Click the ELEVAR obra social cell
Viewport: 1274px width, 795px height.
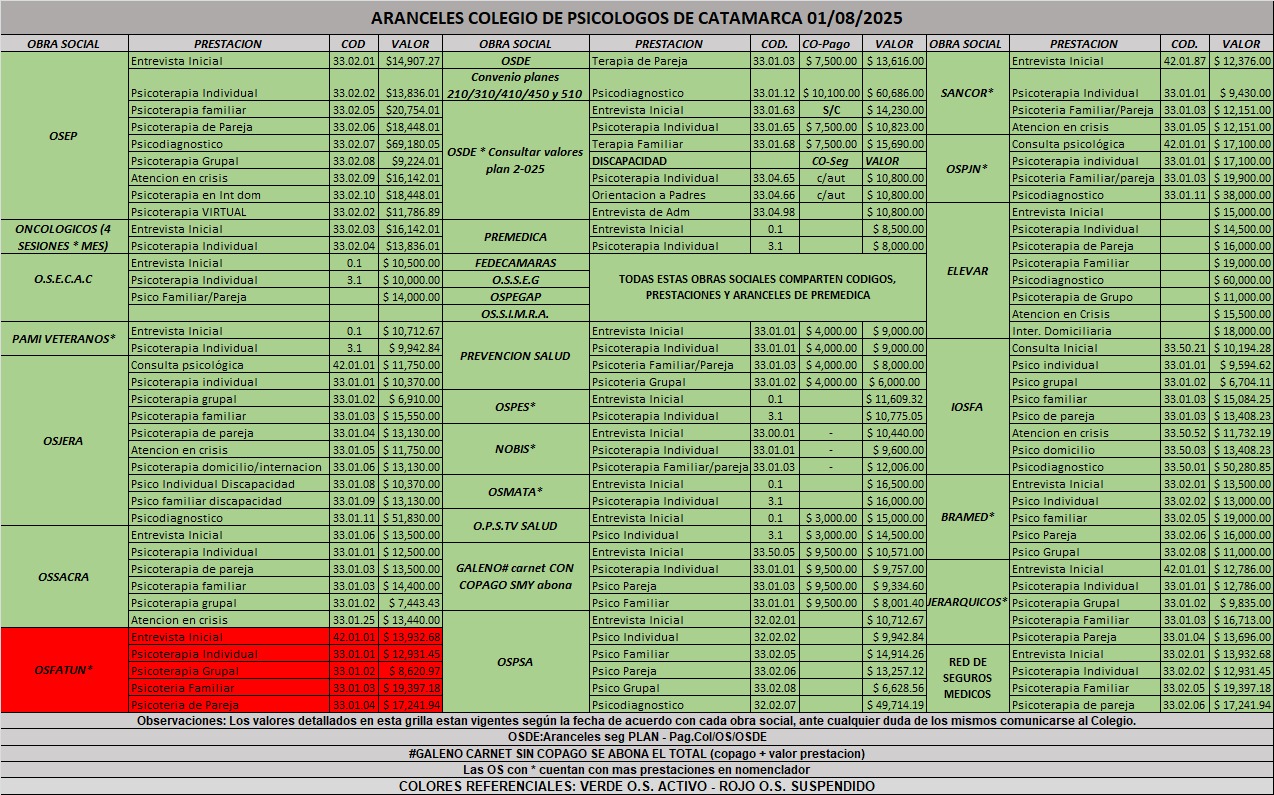pyautogui.click(x=967, y=271)
